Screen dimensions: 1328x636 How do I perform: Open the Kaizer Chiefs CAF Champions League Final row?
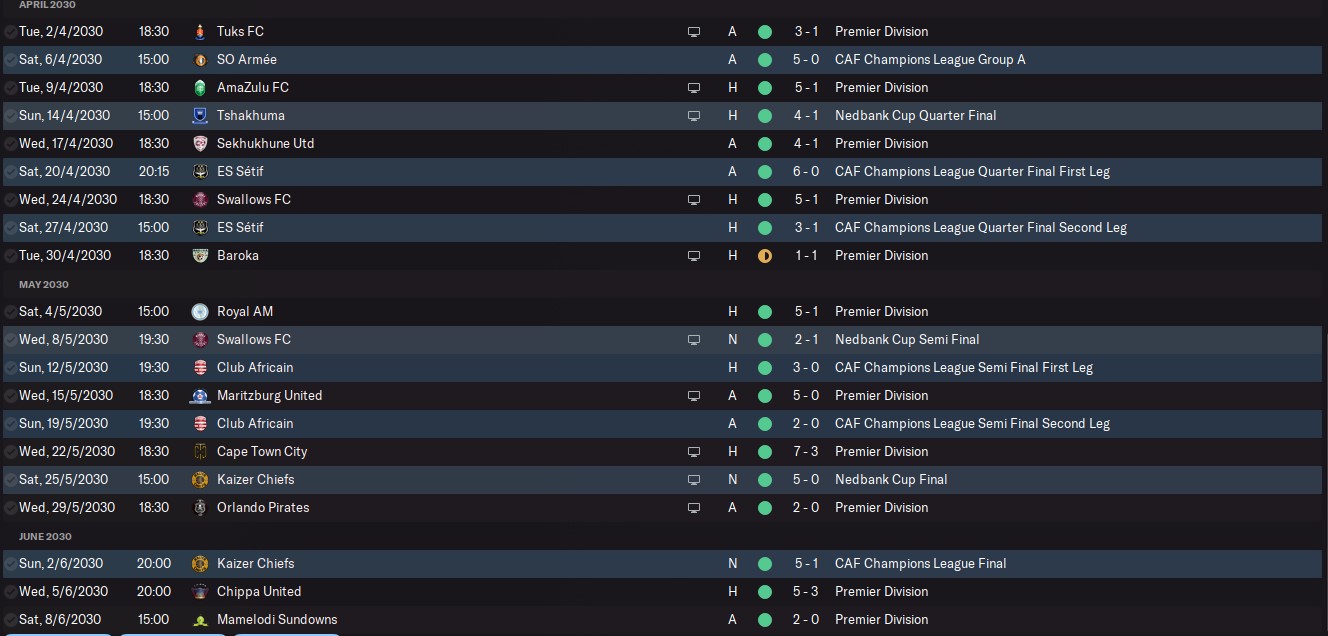(x=664, y=563)
